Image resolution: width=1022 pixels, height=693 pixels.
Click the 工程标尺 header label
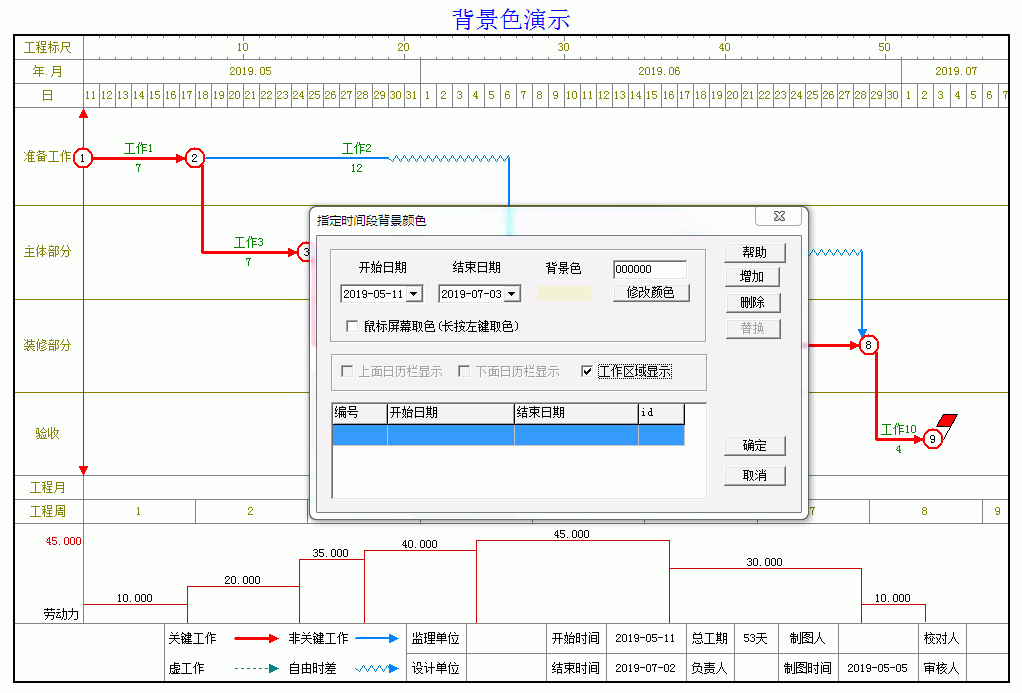pyautogui.click(x=48, y=48)
